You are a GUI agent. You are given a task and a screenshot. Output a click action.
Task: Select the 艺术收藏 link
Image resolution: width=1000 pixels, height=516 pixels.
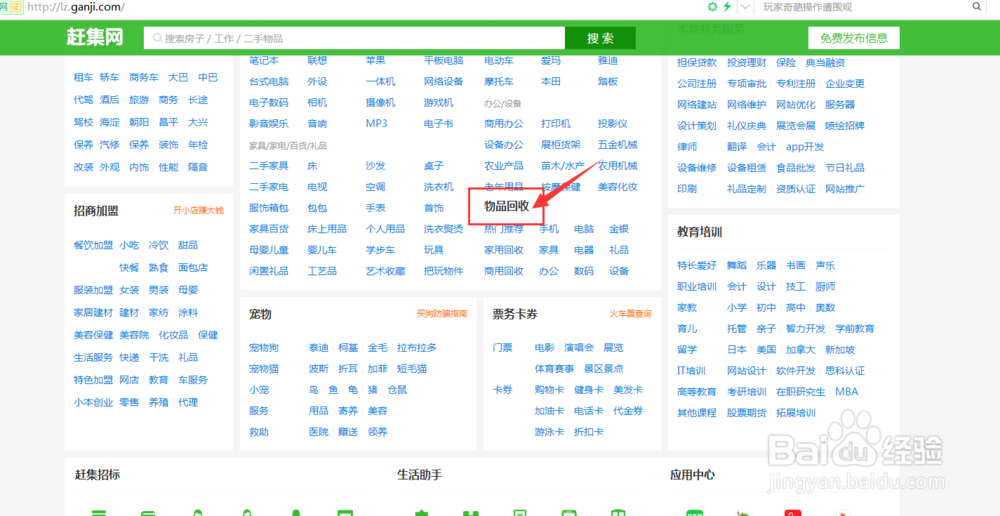pos(386,271)
